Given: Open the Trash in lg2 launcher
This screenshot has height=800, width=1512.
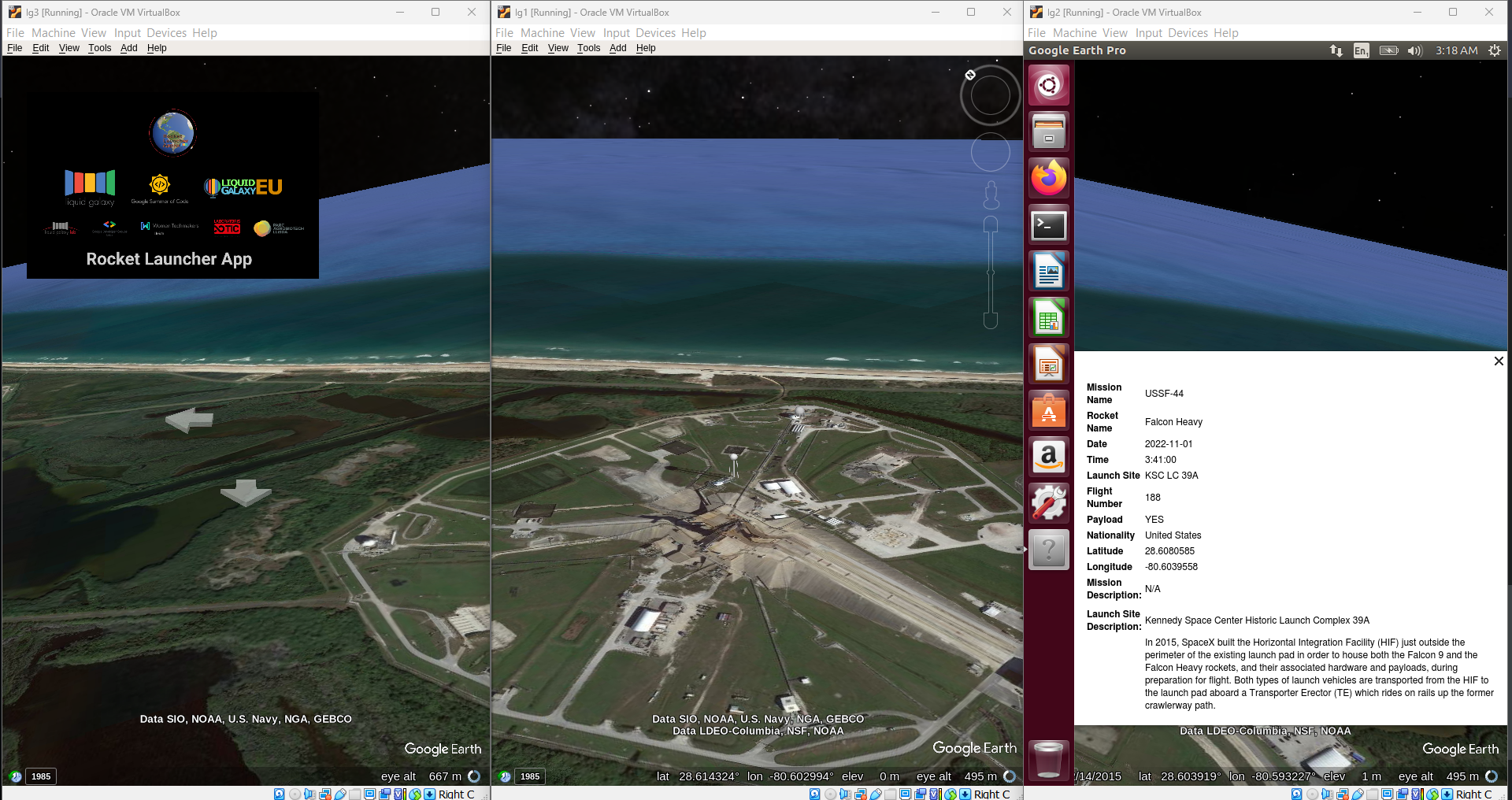Looking at the screenshot, I should coord(1049,761).
